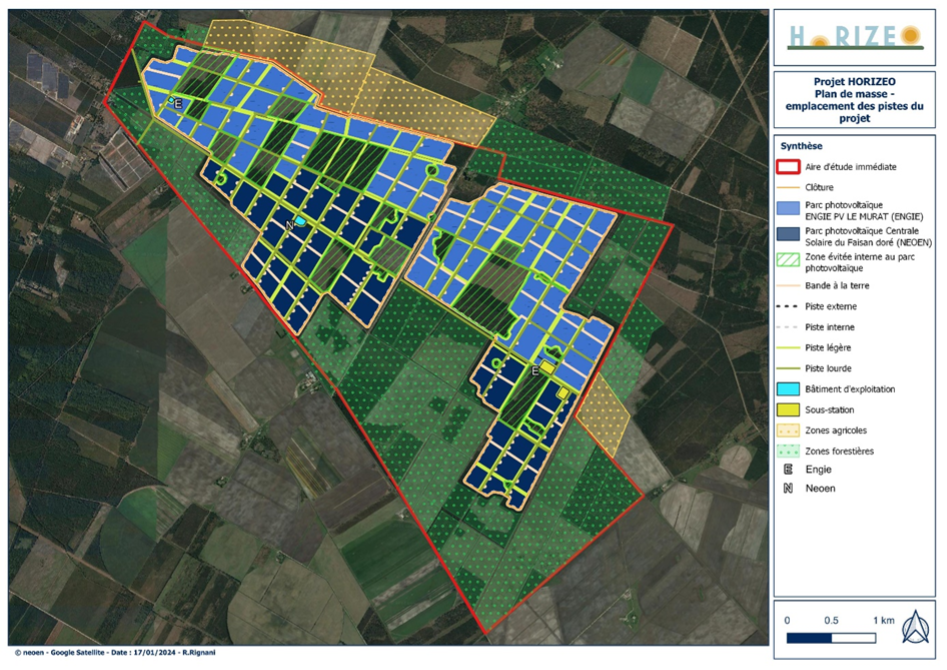The width and height of the screenshot is (947, 670).
Task: Click the neoen Google Satellite credit text
Action: pyautogui.click(x=118, y=653)
